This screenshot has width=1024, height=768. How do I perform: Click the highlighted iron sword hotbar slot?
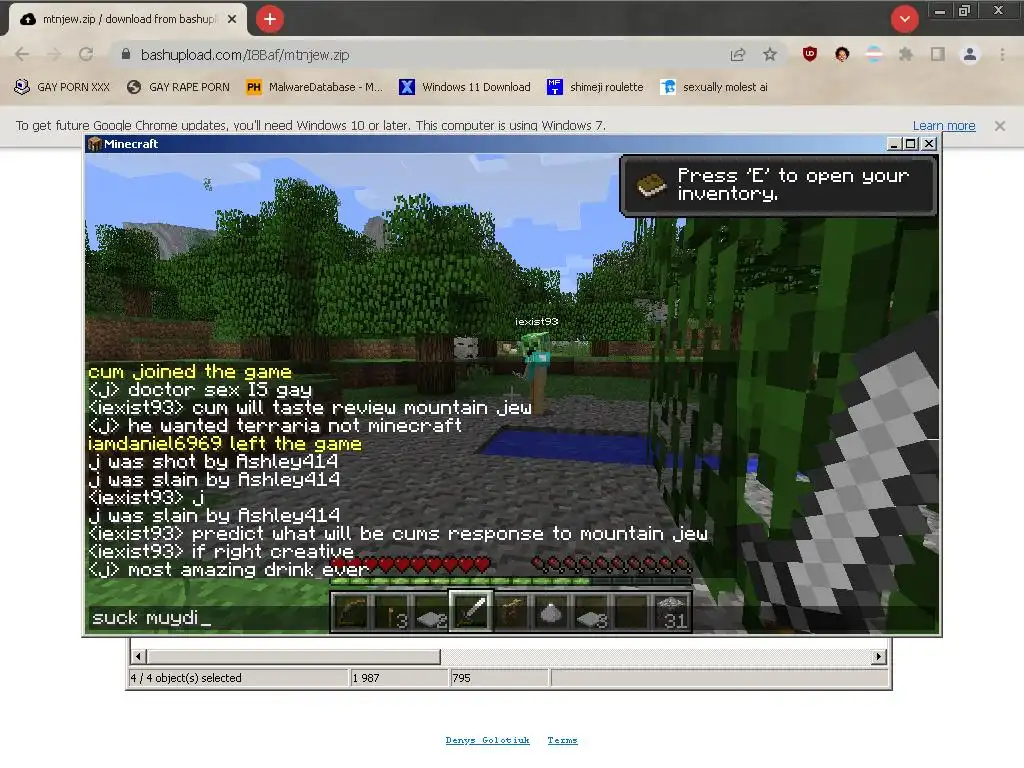click(x=471, y=611)
